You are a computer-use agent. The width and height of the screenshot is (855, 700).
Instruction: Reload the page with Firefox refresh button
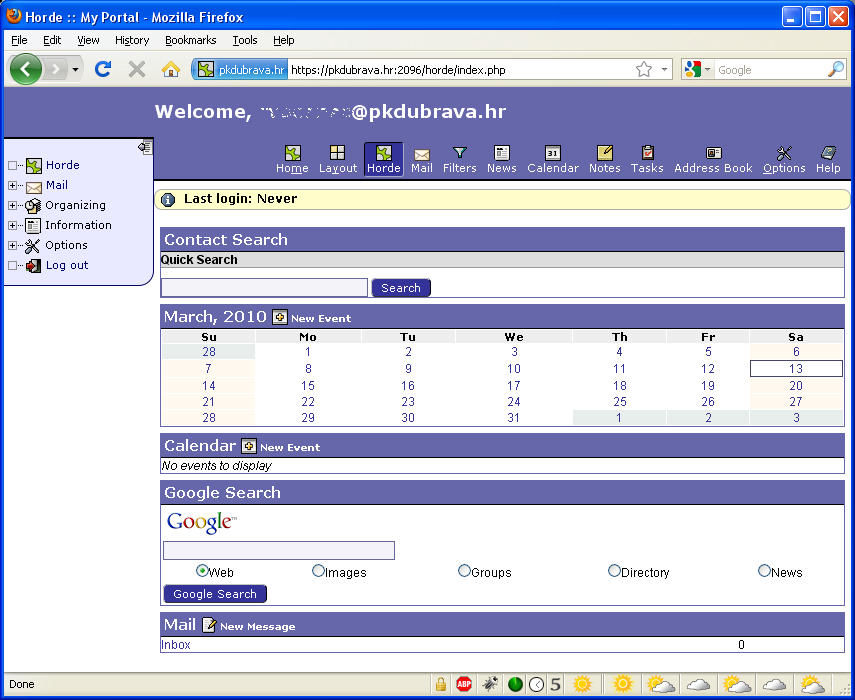(x=102, y=69)
